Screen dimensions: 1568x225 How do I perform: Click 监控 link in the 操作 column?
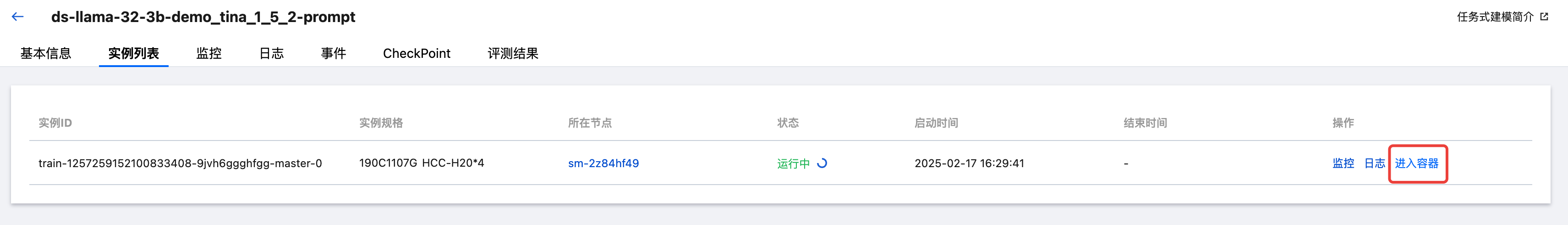1343,163
